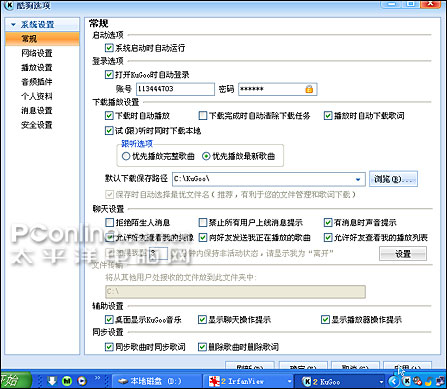
Task: Launch the media player quick launch icon
Action: [x=82, y=381]
